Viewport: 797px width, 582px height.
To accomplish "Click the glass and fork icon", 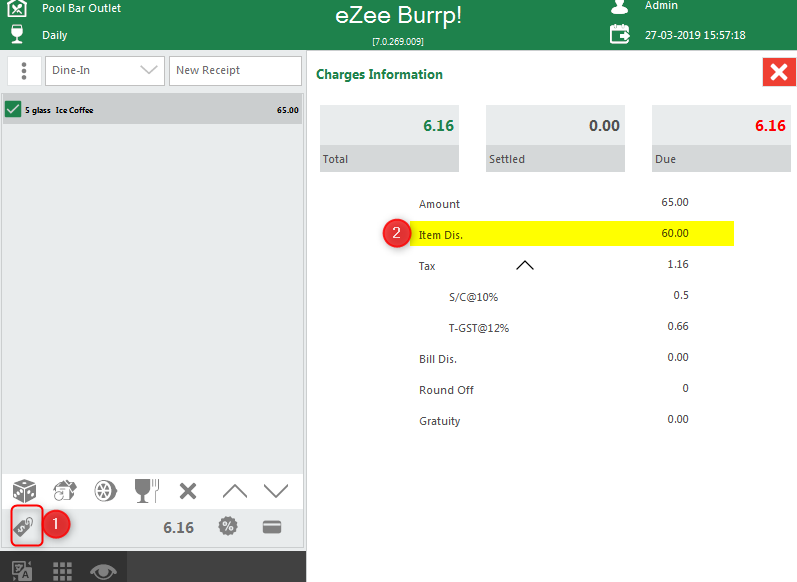I will coord(146,491).
